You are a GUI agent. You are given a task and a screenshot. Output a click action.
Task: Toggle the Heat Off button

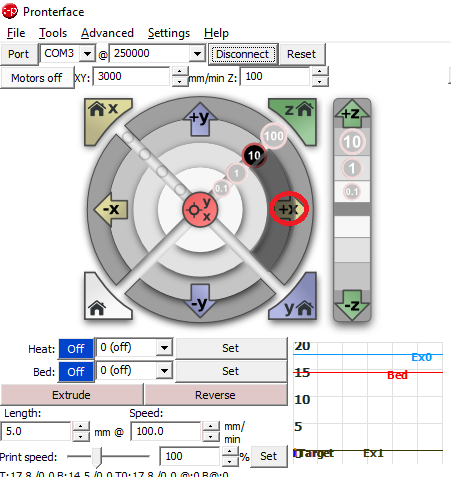[x=76, y=349]
